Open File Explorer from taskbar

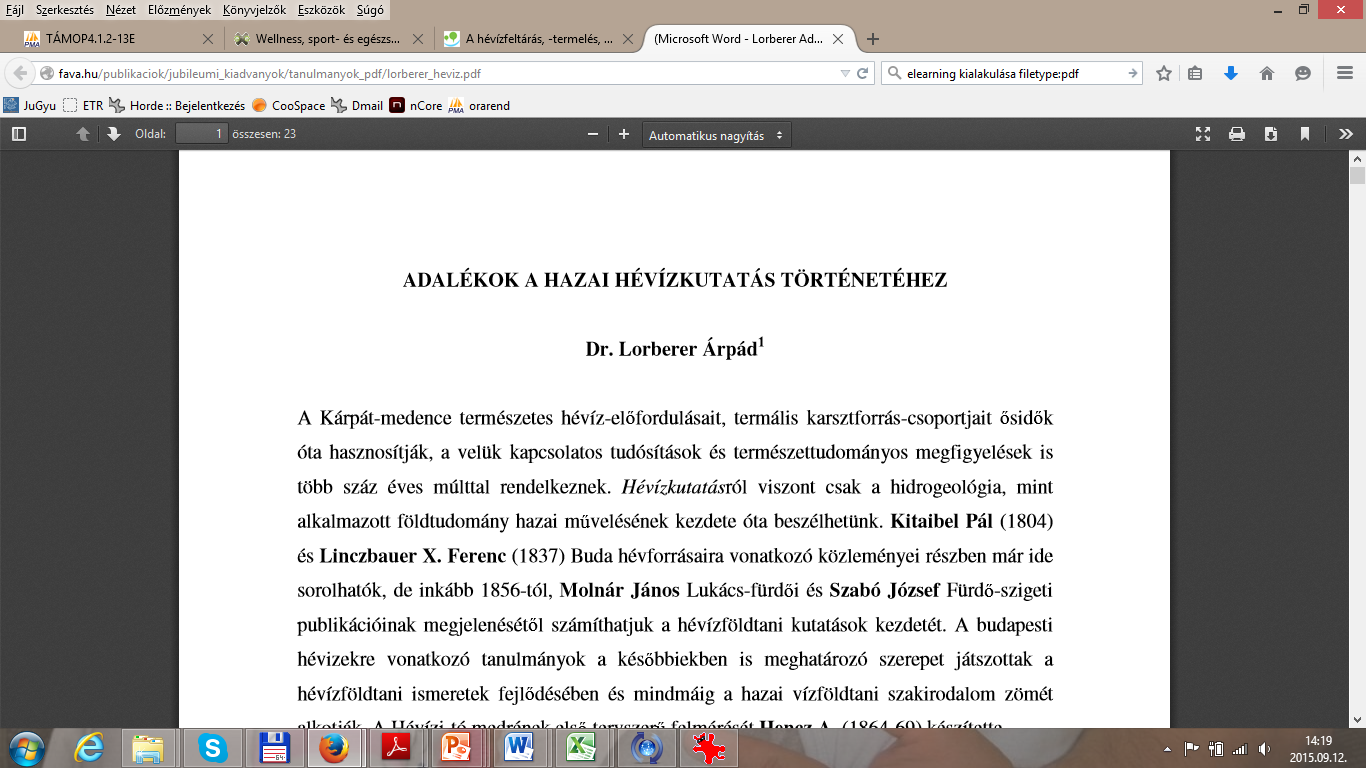[150, 747]
